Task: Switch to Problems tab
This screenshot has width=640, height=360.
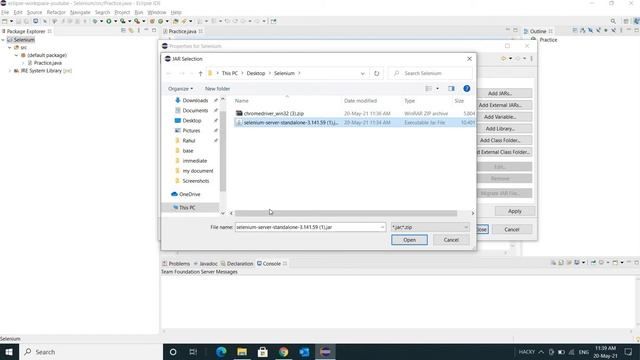Action: (176, 264)
